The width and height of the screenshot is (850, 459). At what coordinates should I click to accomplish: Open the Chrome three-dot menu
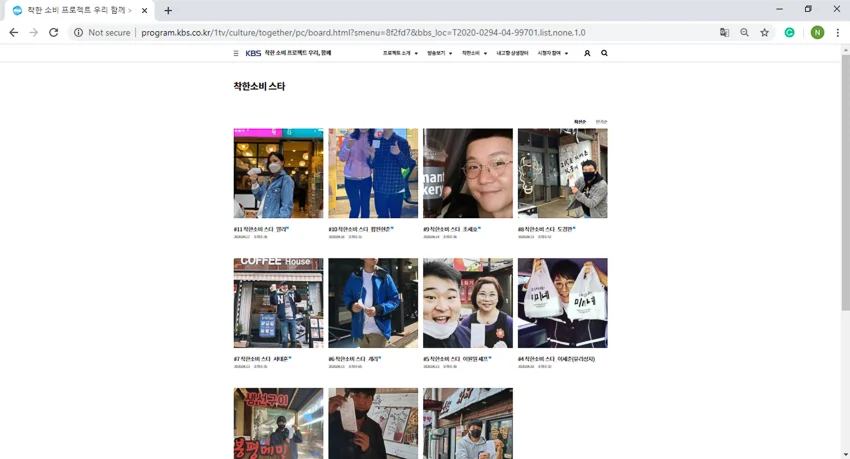(x=838, y=33)
